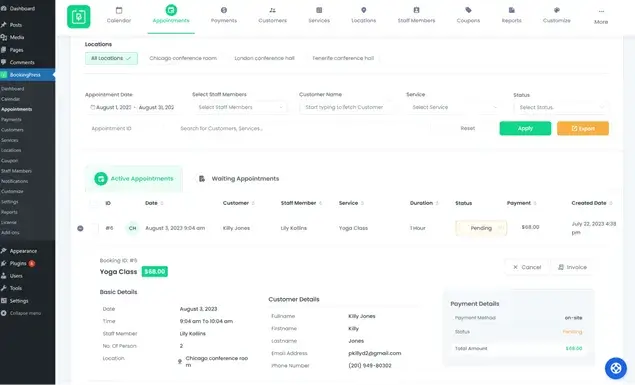Open BookingPress in WordPress sidebar menu
This screenshot has width=635, height=385.
(28, 75)
